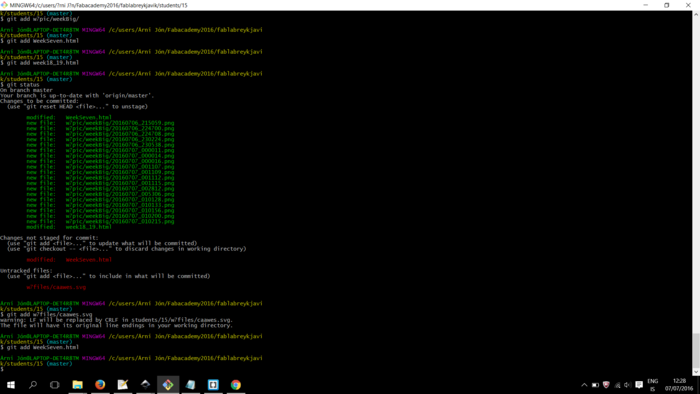Open the Windows Start menu
This screenshot has height=394, width=700.
(x=11, y=385)
